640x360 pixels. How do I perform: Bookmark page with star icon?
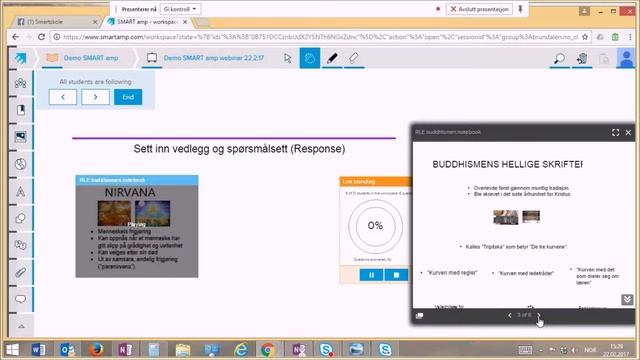(585, 37)
